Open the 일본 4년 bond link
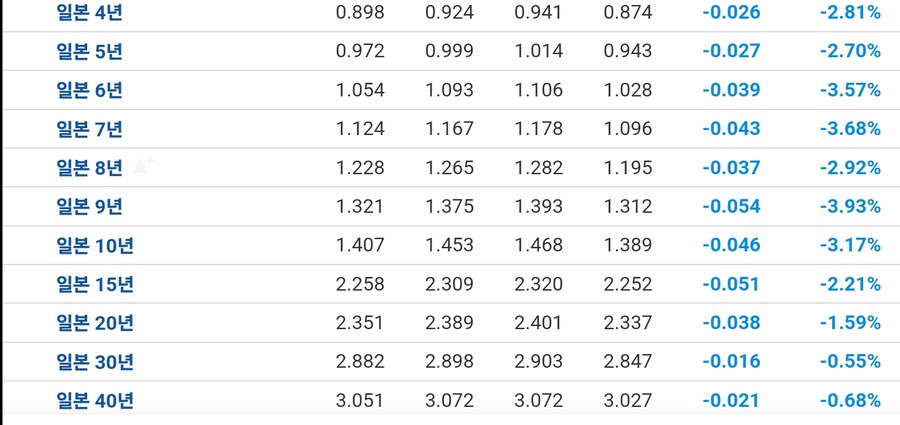 click(x=90, y=13)
